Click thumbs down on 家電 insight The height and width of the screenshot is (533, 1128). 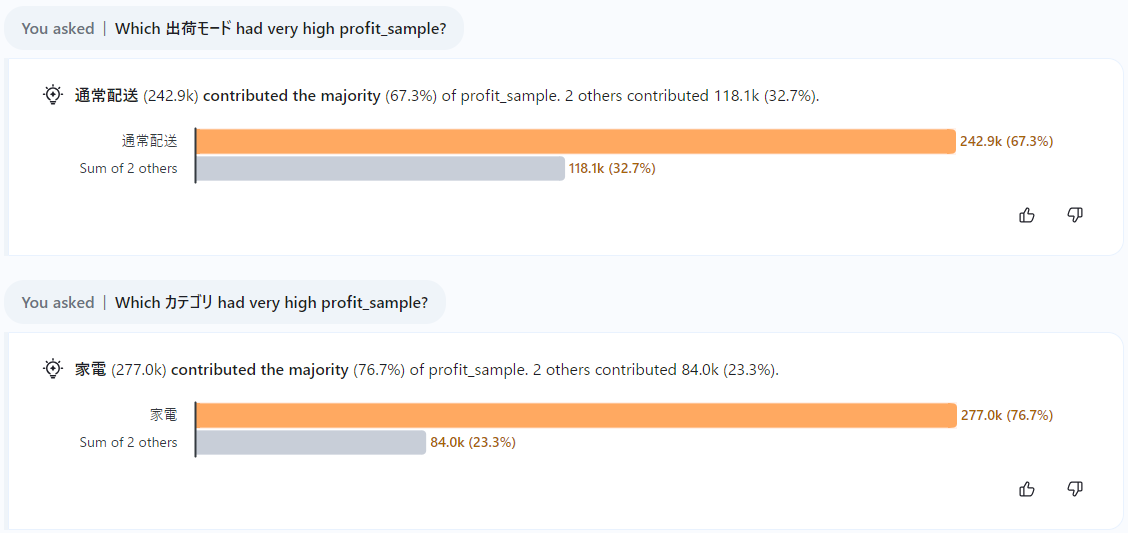[1075, 489]
